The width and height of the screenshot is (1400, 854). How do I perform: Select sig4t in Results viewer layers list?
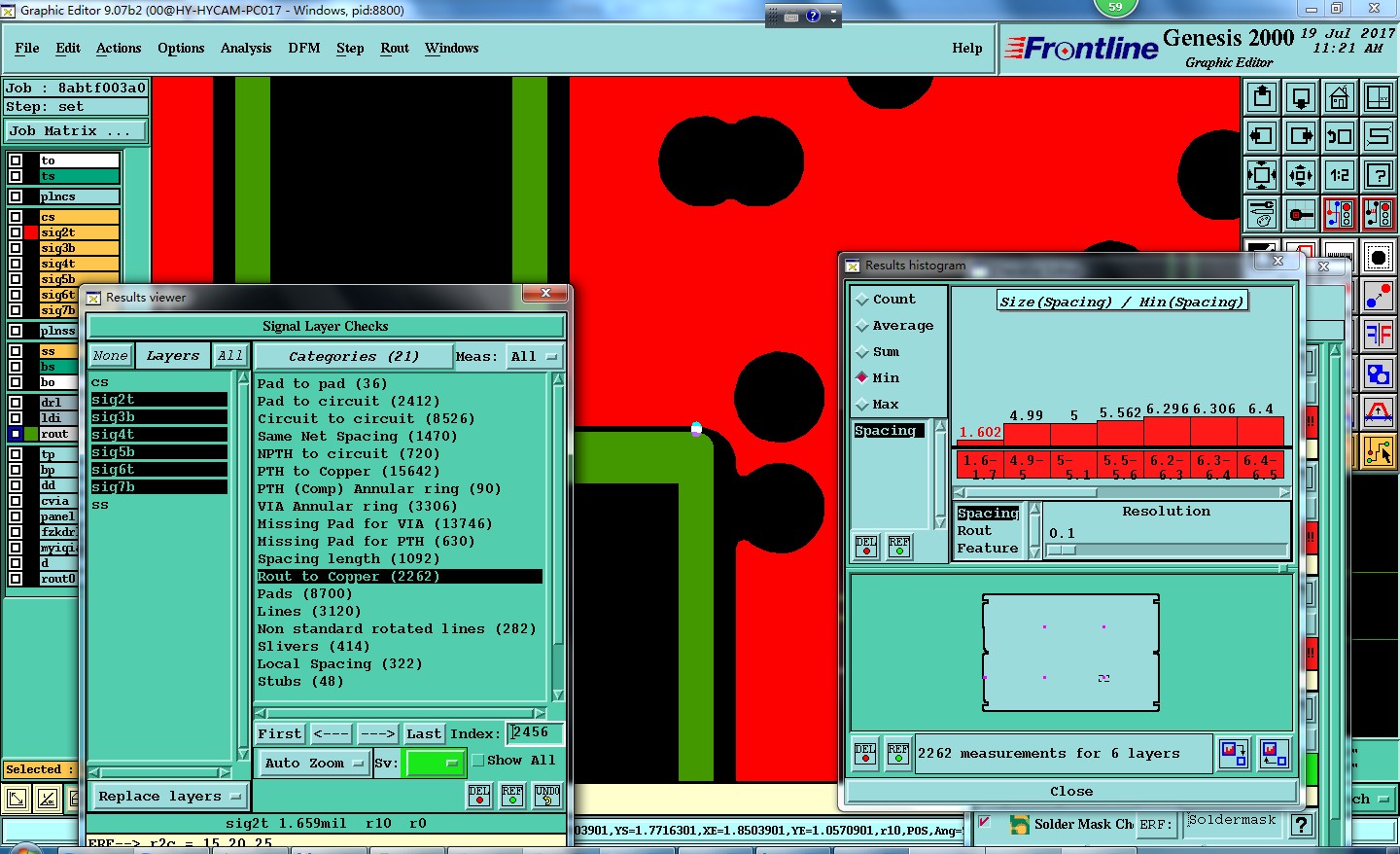[159, 435]
